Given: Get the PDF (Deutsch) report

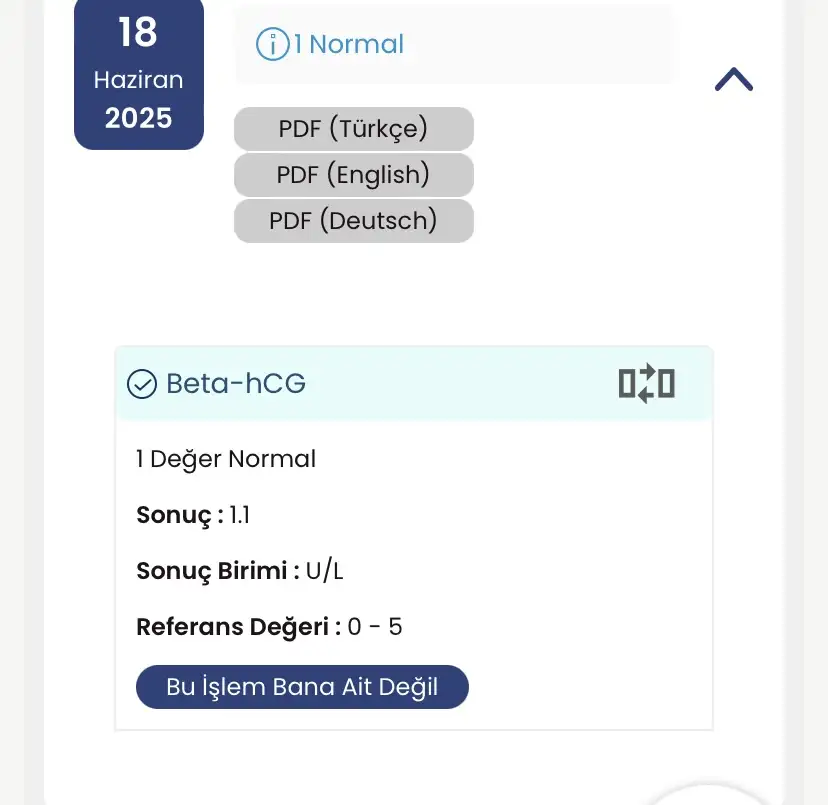Looking at the screenshot, I should (353, 221).
